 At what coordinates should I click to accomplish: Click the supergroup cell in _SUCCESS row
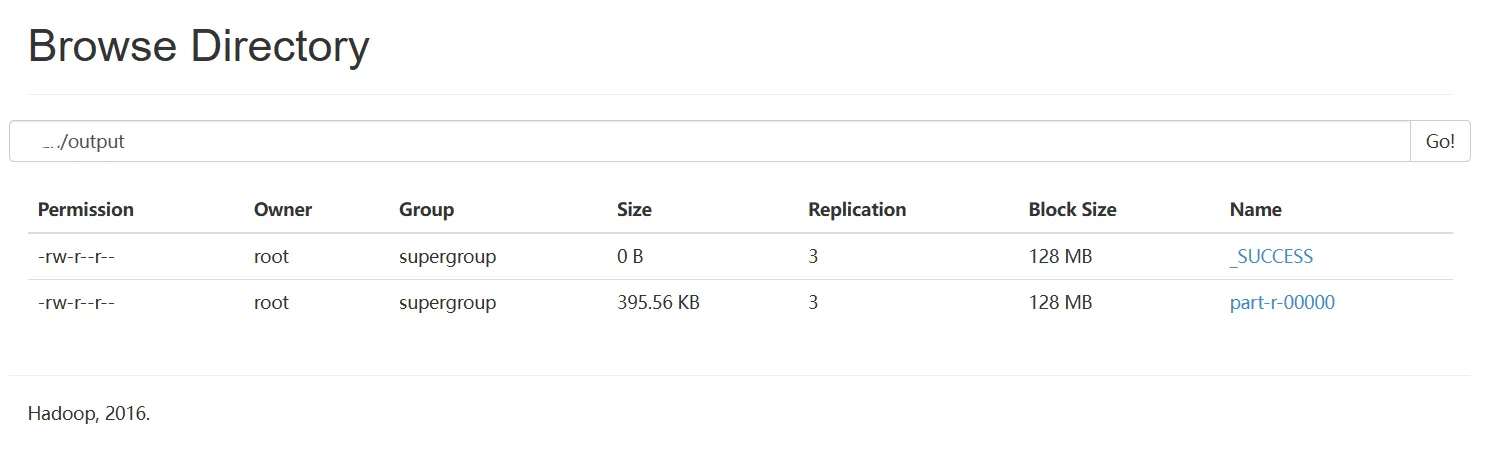447,257
